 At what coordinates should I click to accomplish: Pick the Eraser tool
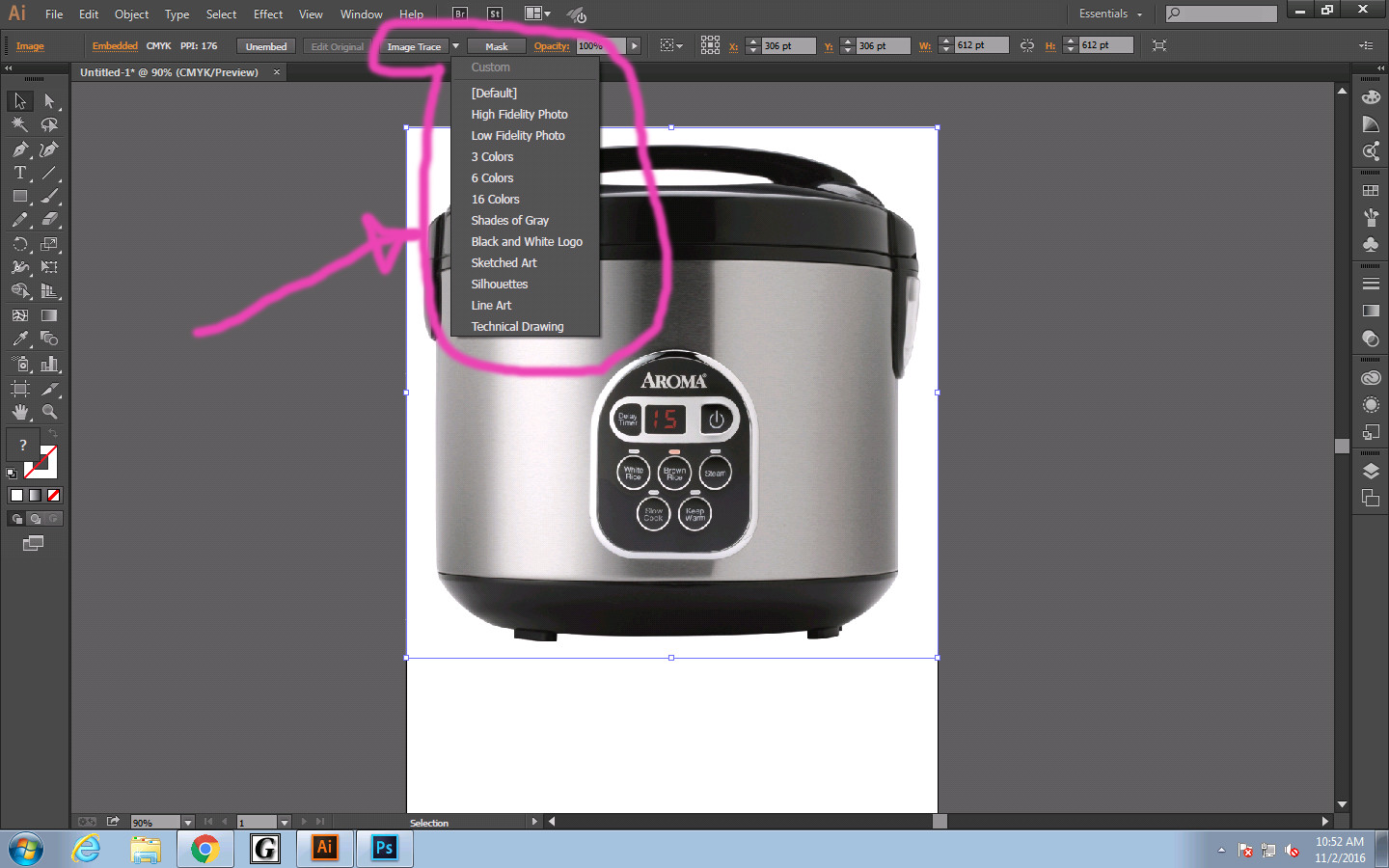(x=49, y=220)
